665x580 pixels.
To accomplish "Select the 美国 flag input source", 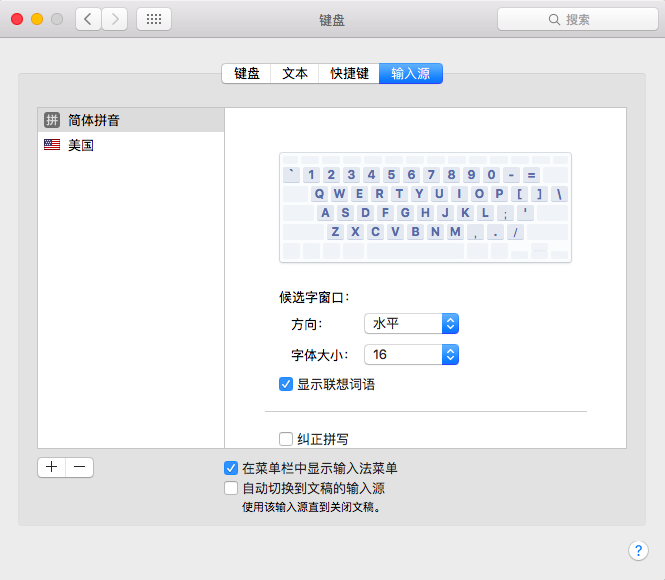I will 52,145.
